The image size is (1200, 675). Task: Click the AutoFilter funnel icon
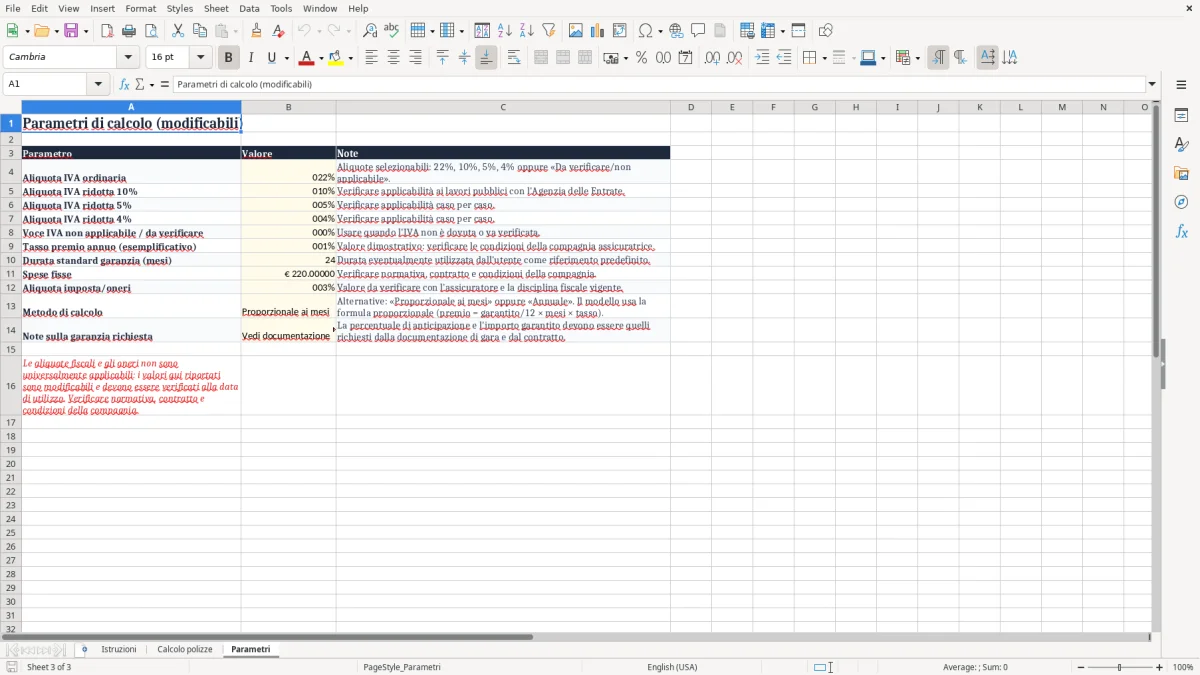pyautogui.click(x=549, y=31)
